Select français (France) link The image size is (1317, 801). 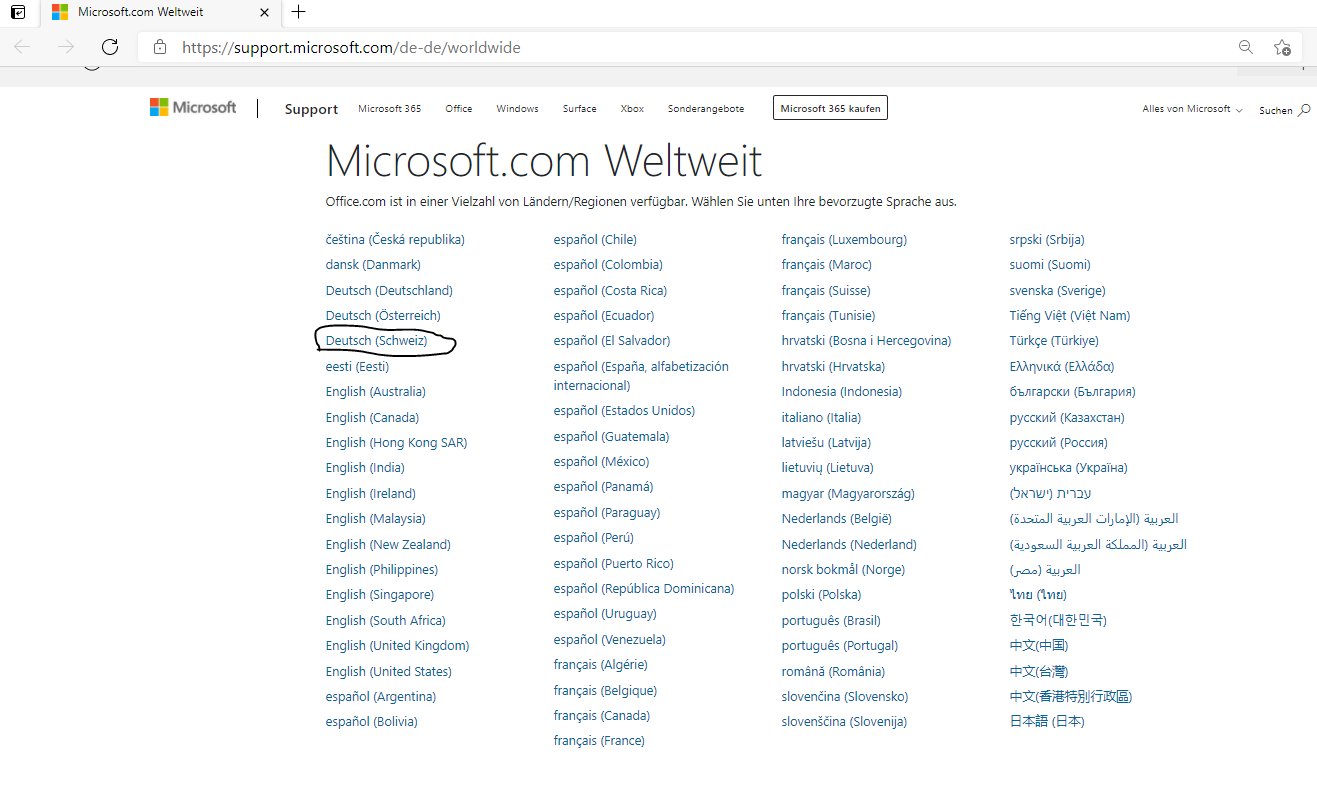pos(599,741)
